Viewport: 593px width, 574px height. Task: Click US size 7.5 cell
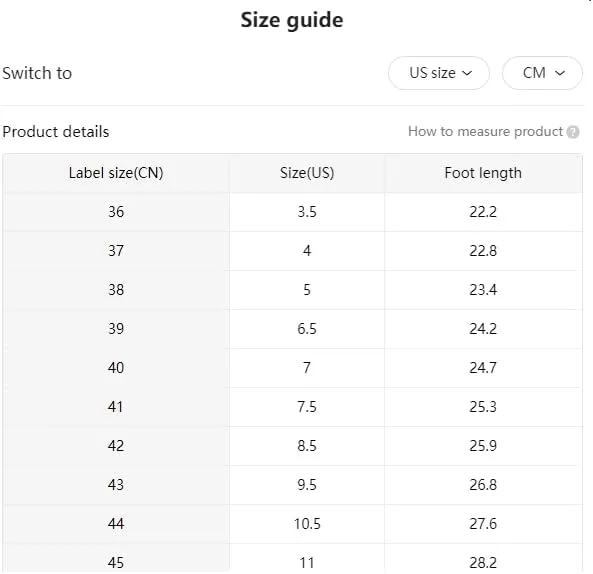[x=307, y=407]
